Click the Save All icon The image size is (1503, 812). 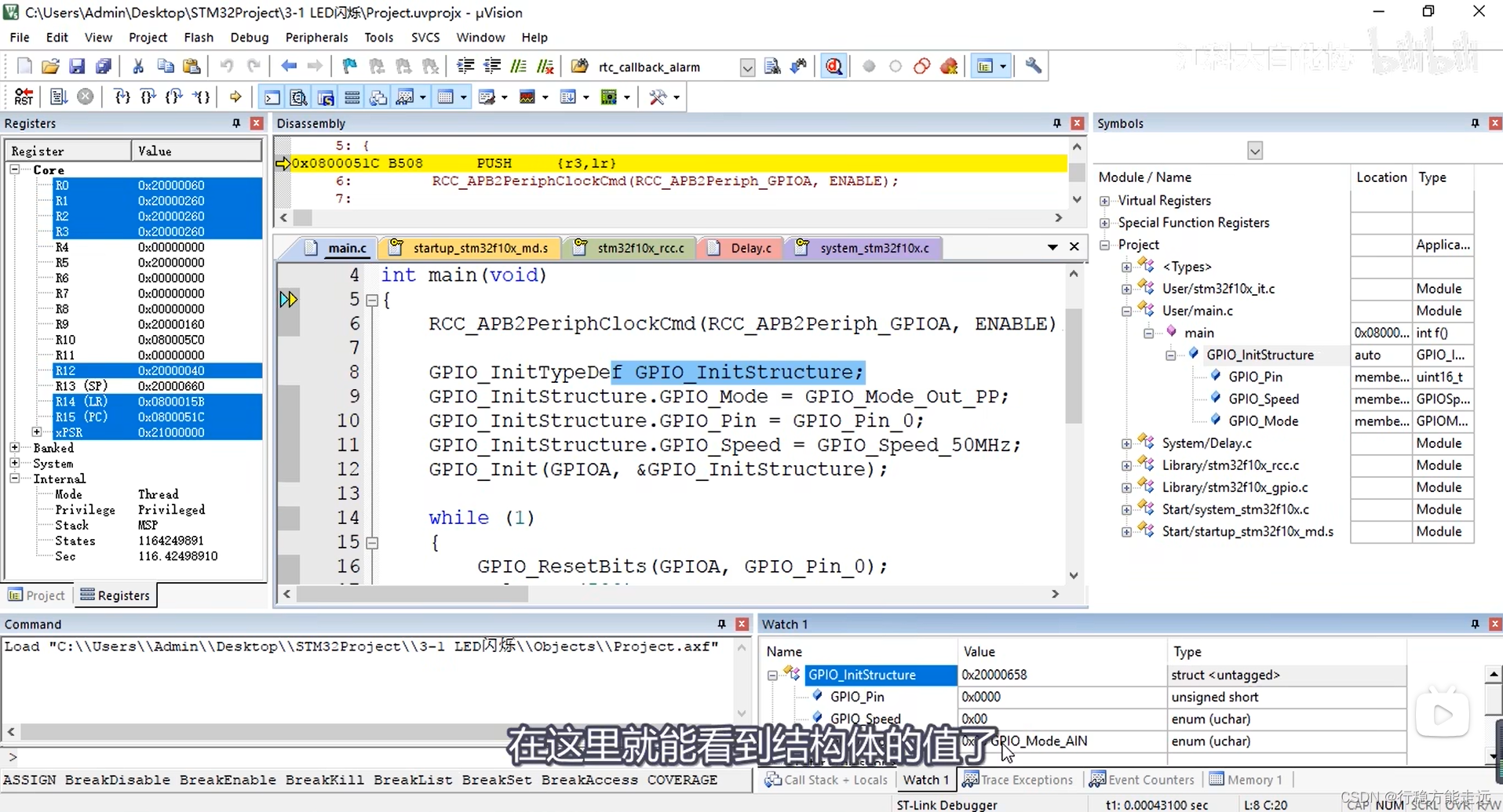(103, 67)
